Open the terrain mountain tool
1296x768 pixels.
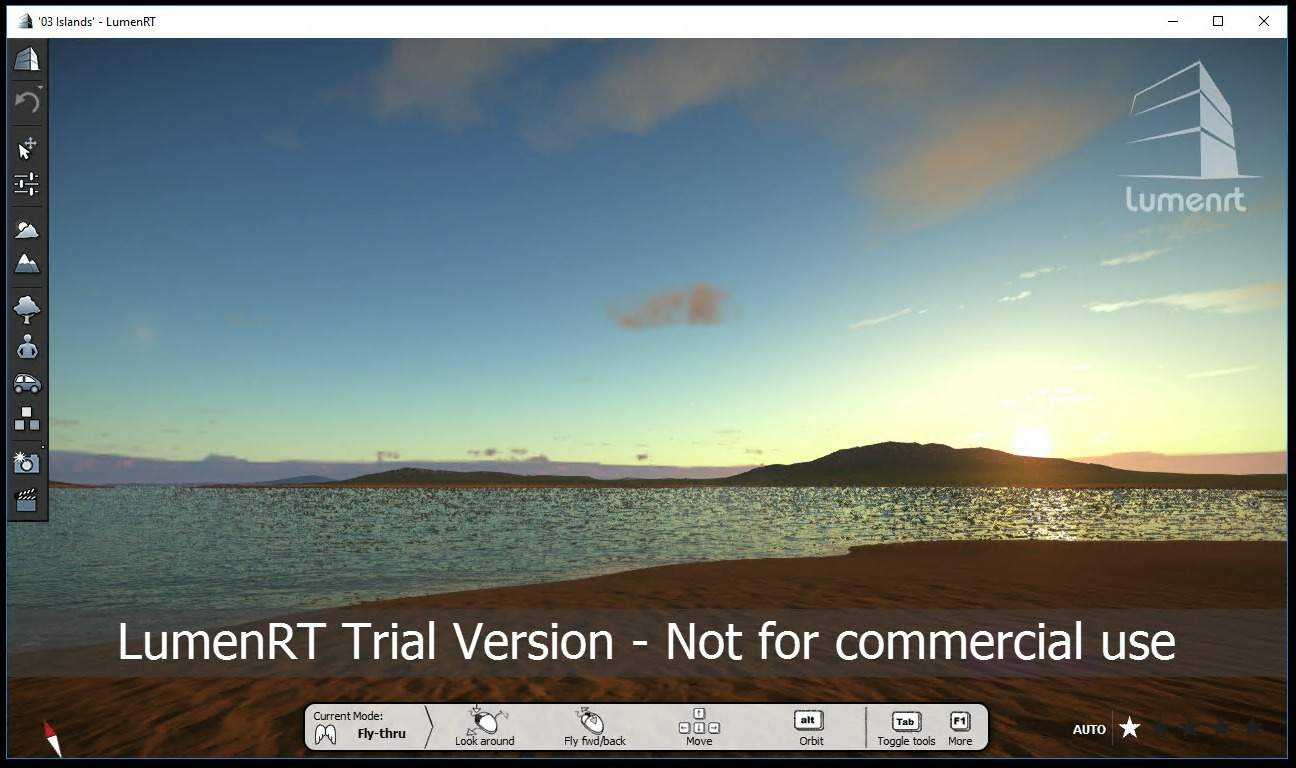point(27,264)
